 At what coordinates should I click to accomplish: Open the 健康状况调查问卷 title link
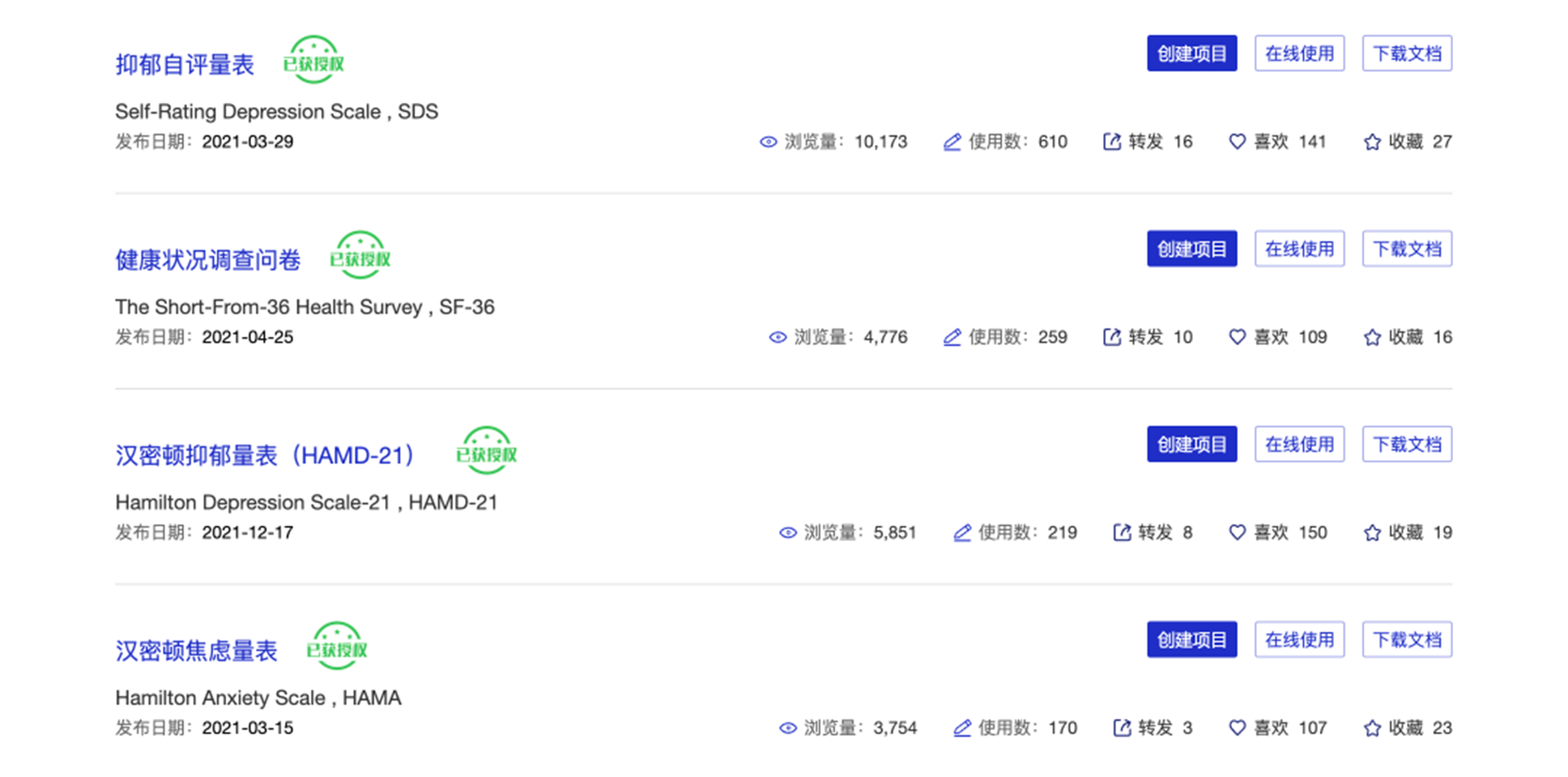coord(208,260)
